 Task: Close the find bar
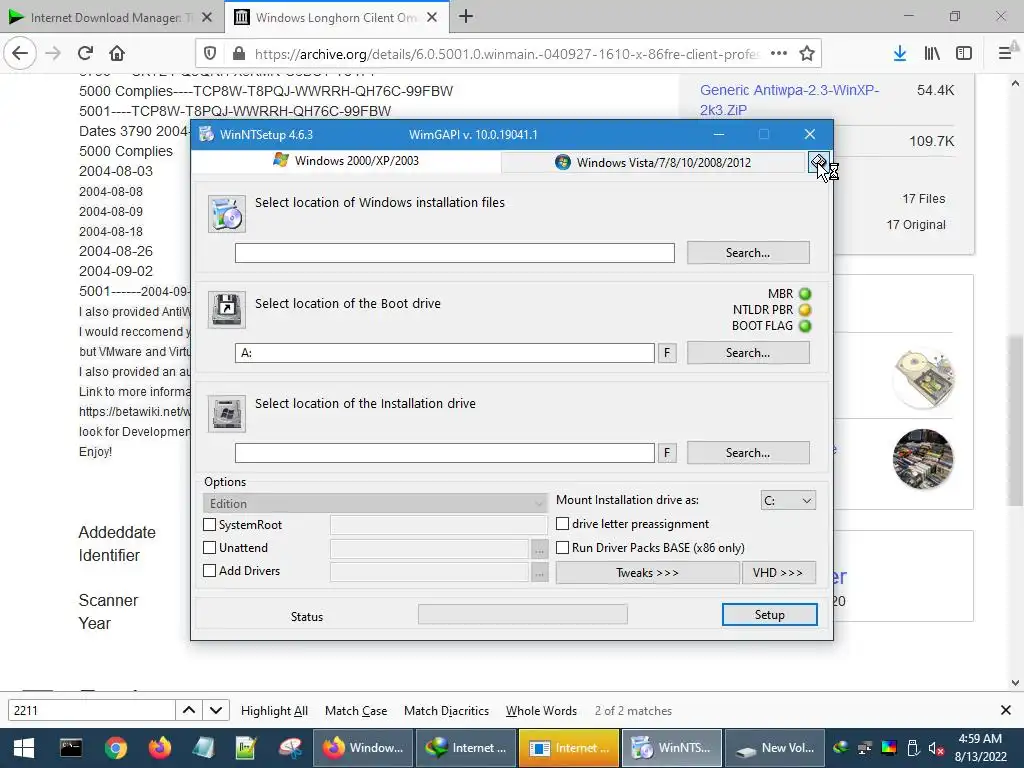click(x=1006, y=710)
